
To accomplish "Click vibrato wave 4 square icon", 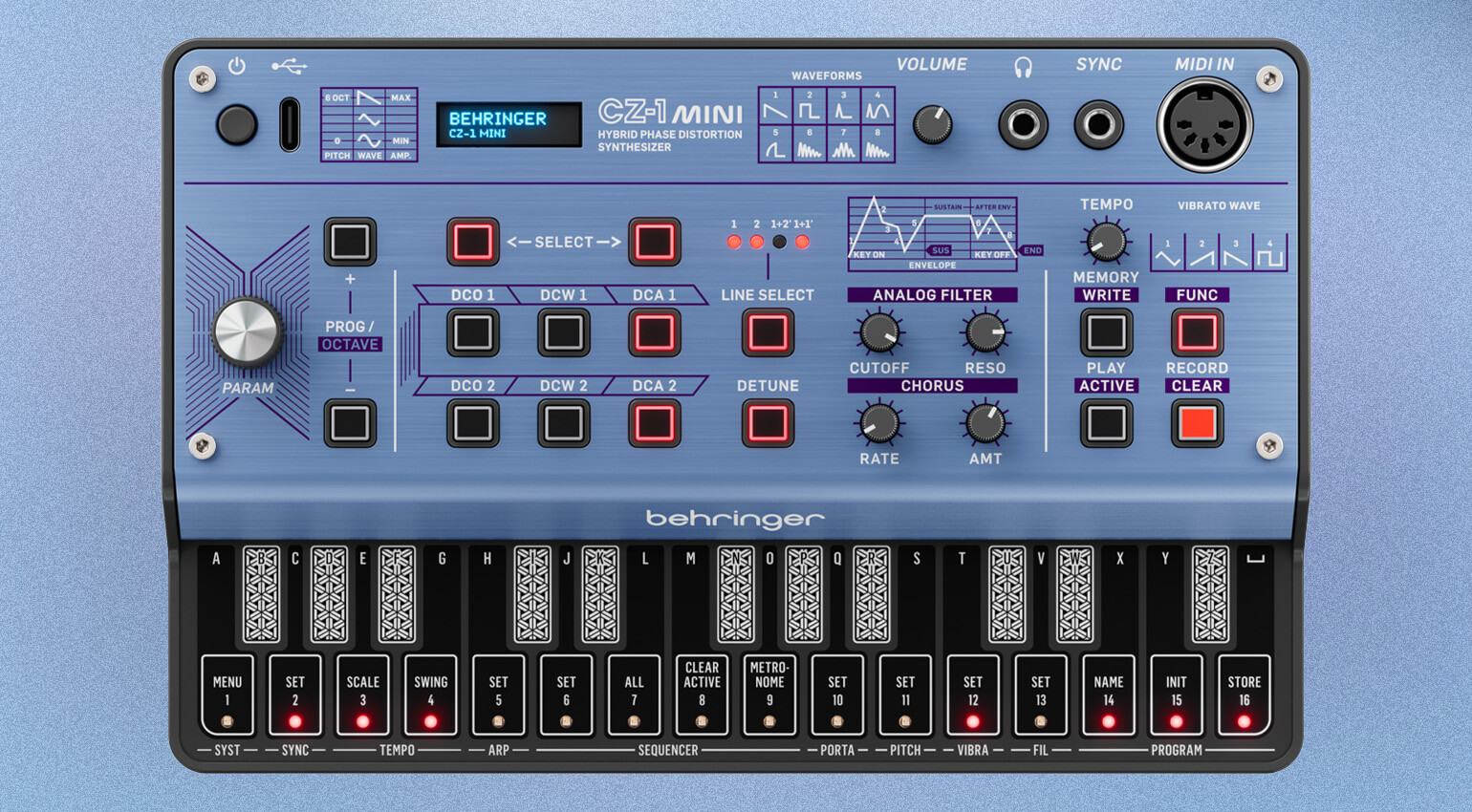I will click(1269, 255).
